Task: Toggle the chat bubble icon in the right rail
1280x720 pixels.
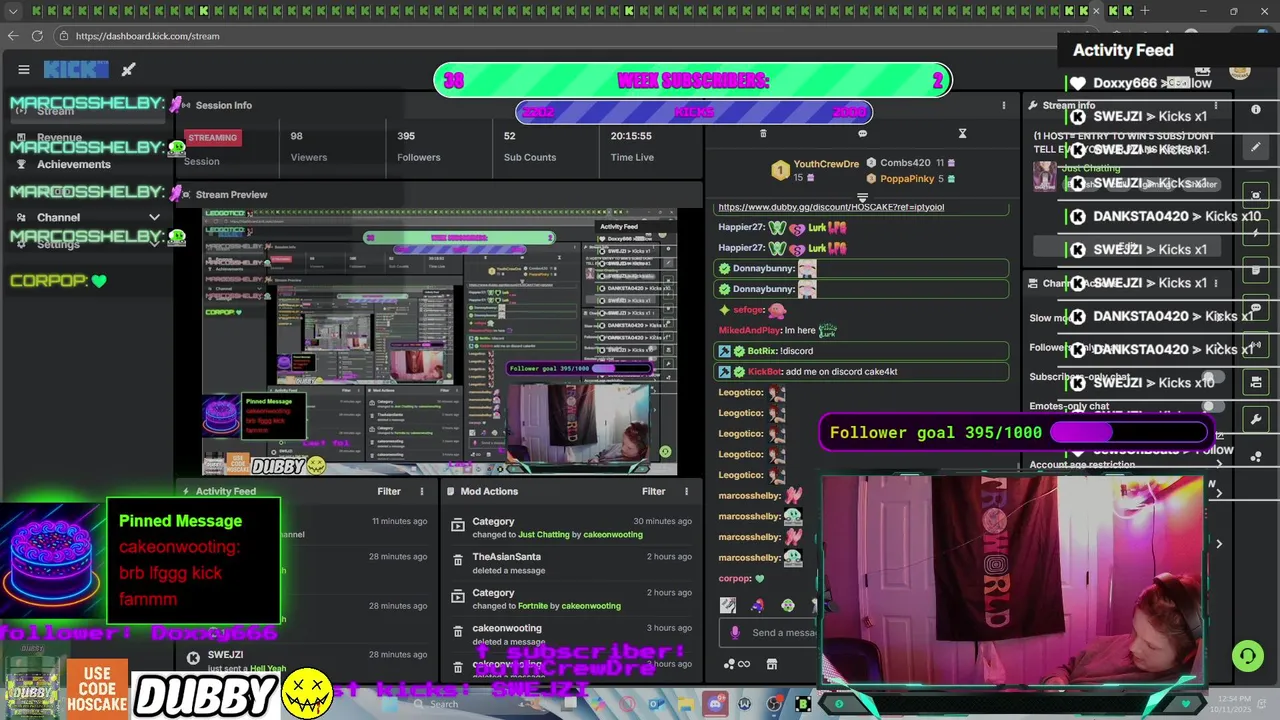Action: tap(1257, 308)
